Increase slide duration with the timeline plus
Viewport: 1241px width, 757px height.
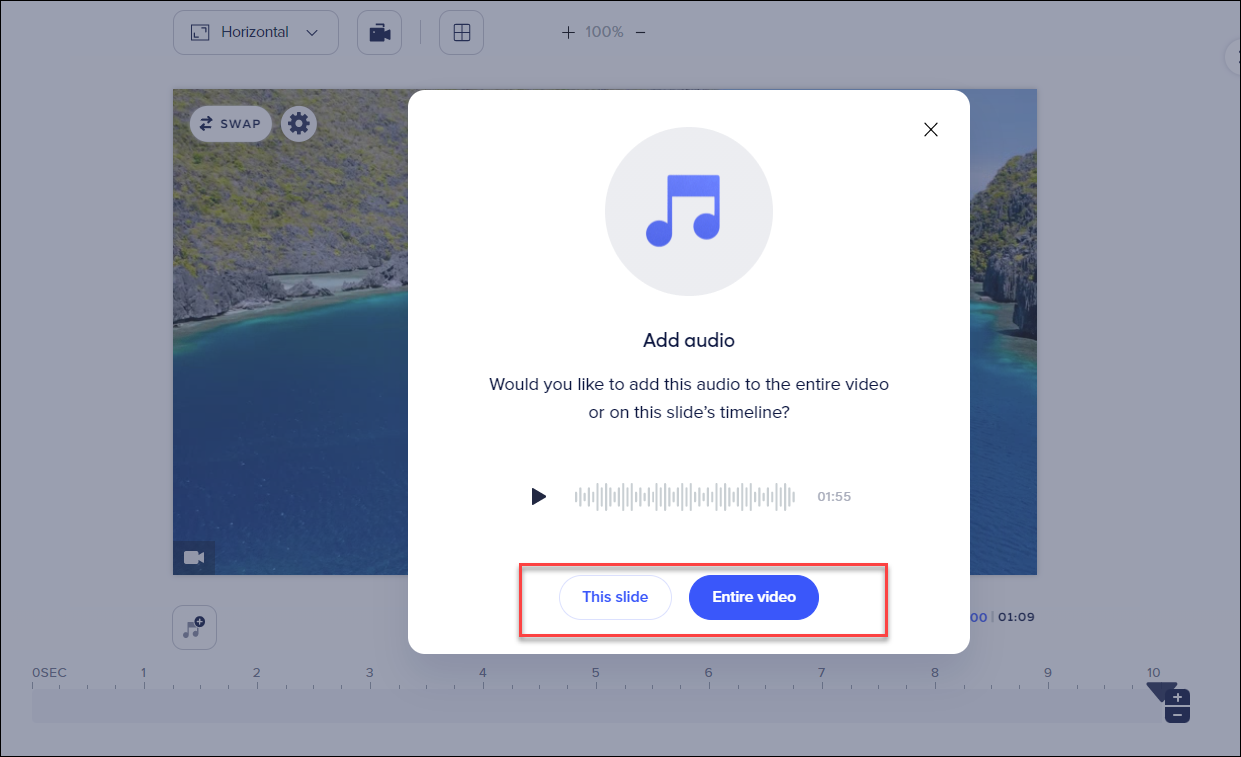(x=1178, y=697)
